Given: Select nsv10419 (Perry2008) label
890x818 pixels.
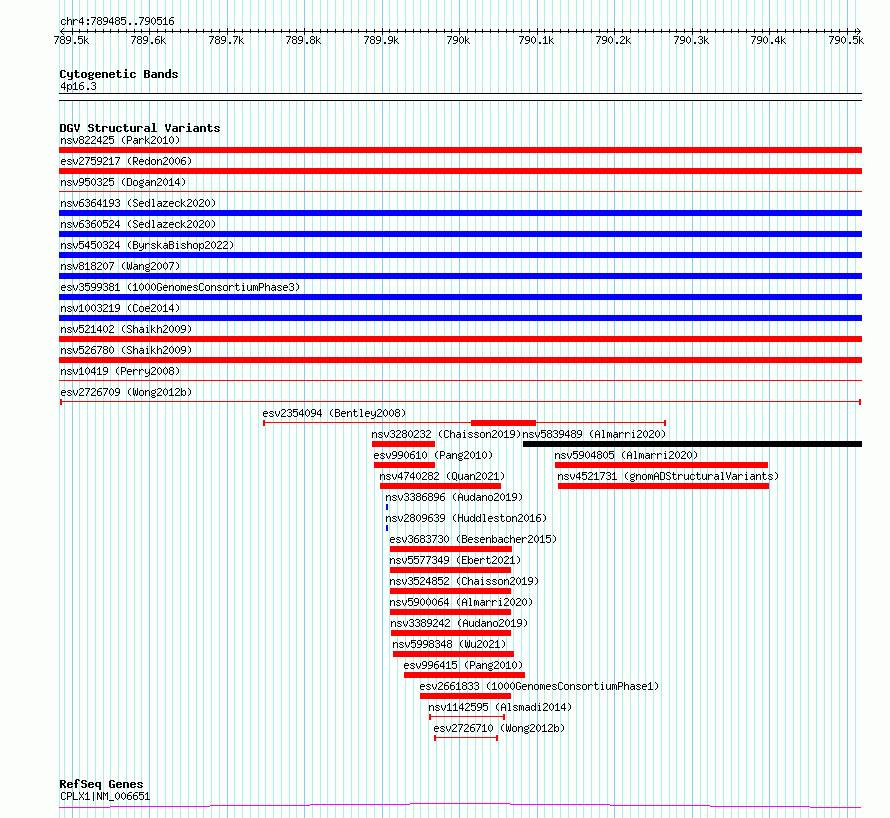Looking at the screenshot, I should [120, 371].
